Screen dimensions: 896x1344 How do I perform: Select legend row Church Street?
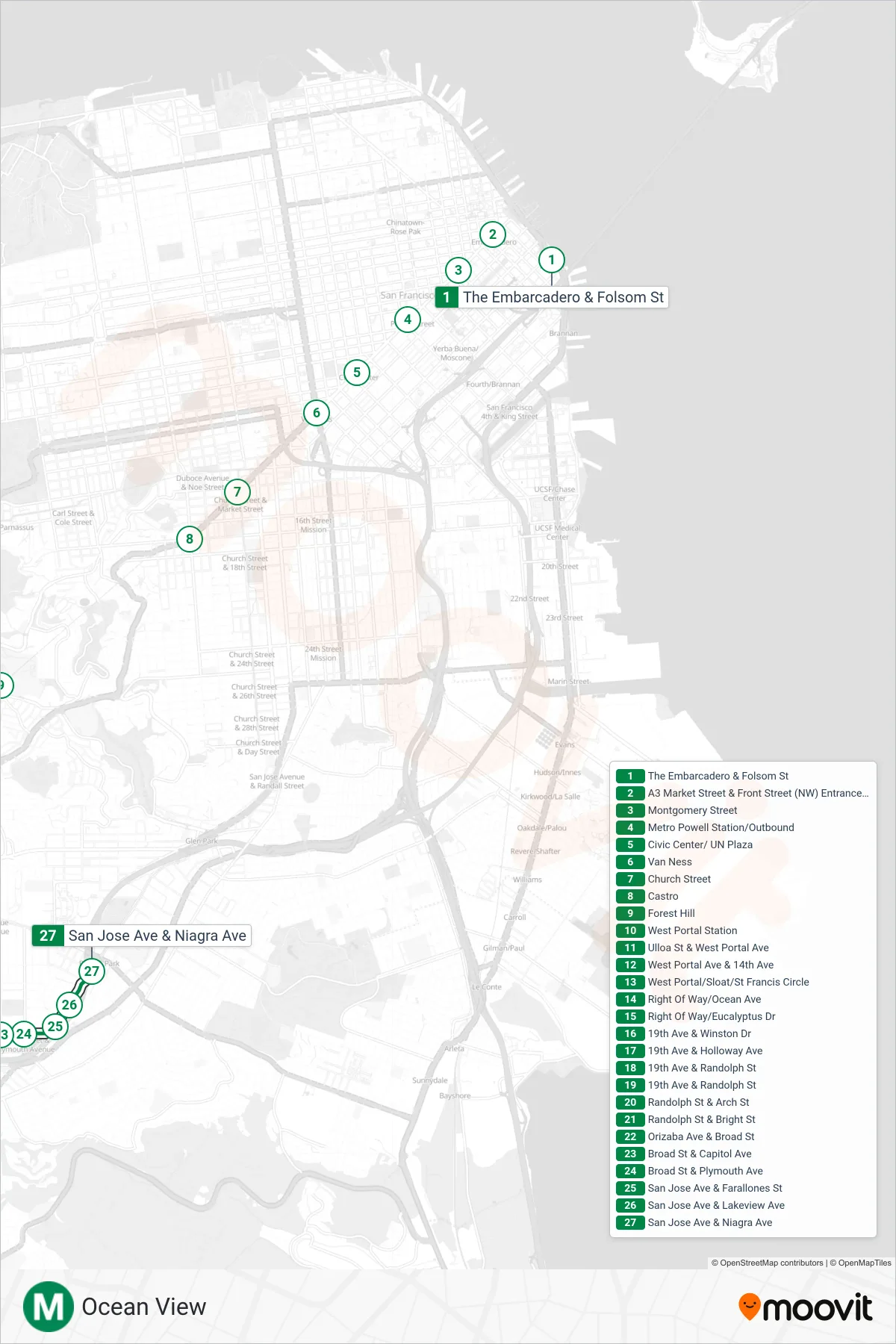point(743,879)
